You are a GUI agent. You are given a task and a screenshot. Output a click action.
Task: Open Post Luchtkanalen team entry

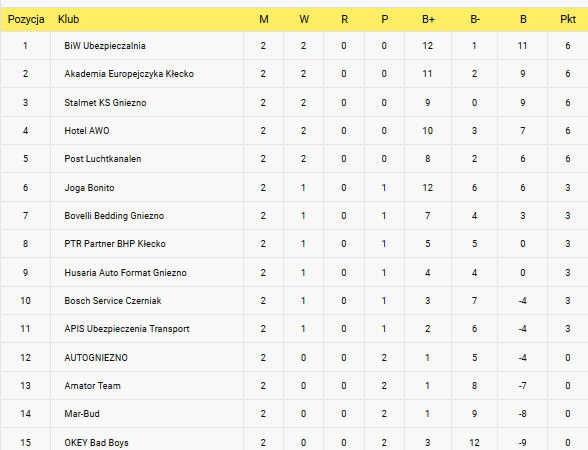[x=103, y=159]
